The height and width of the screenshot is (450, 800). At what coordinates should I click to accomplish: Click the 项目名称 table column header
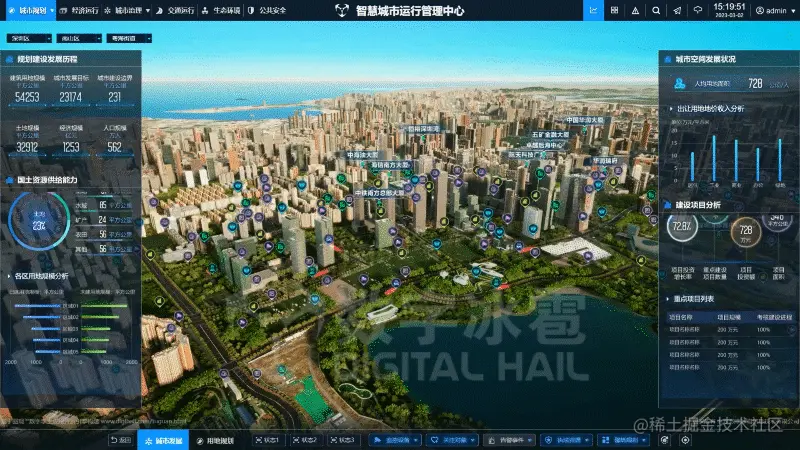pyautogui.click(x=680, y=317)
